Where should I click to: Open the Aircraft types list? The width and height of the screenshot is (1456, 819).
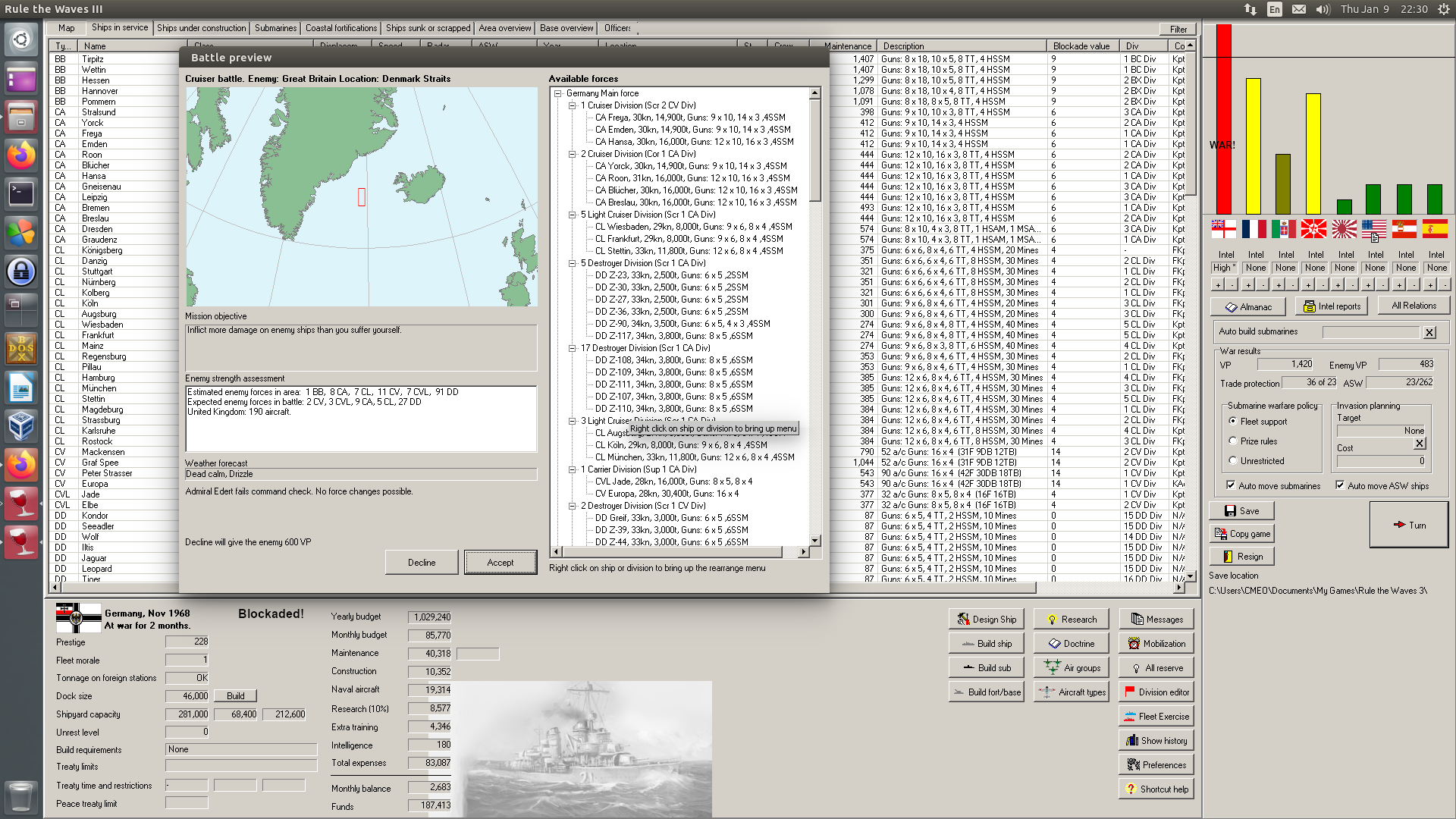coord(1071,692)
